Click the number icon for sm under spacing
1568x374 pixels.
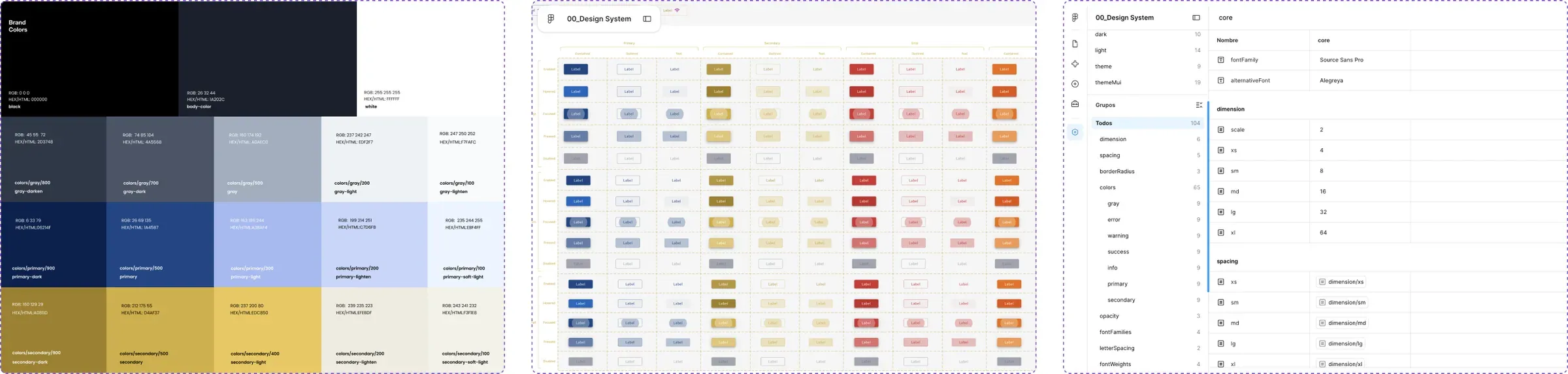pyautogui.click(x=1220, y=303)
